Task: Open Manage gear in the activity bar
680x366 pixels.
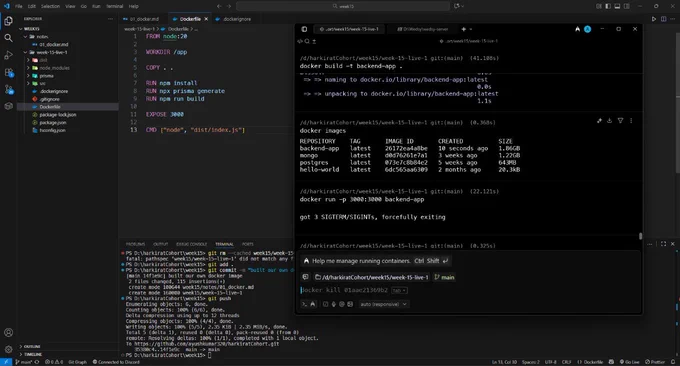Action: coord(8,350)
